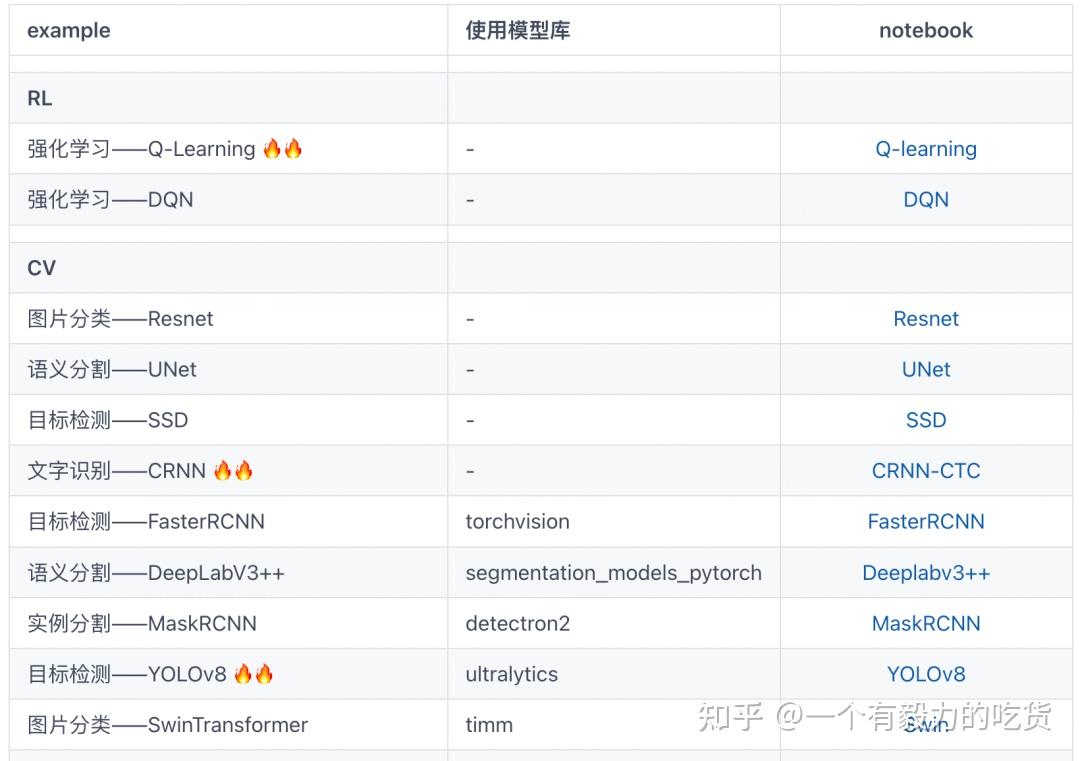This screenshot has width=1080, height=761.
Task: Open the MaskRCNN notebook link
Action: coord(926,624)
